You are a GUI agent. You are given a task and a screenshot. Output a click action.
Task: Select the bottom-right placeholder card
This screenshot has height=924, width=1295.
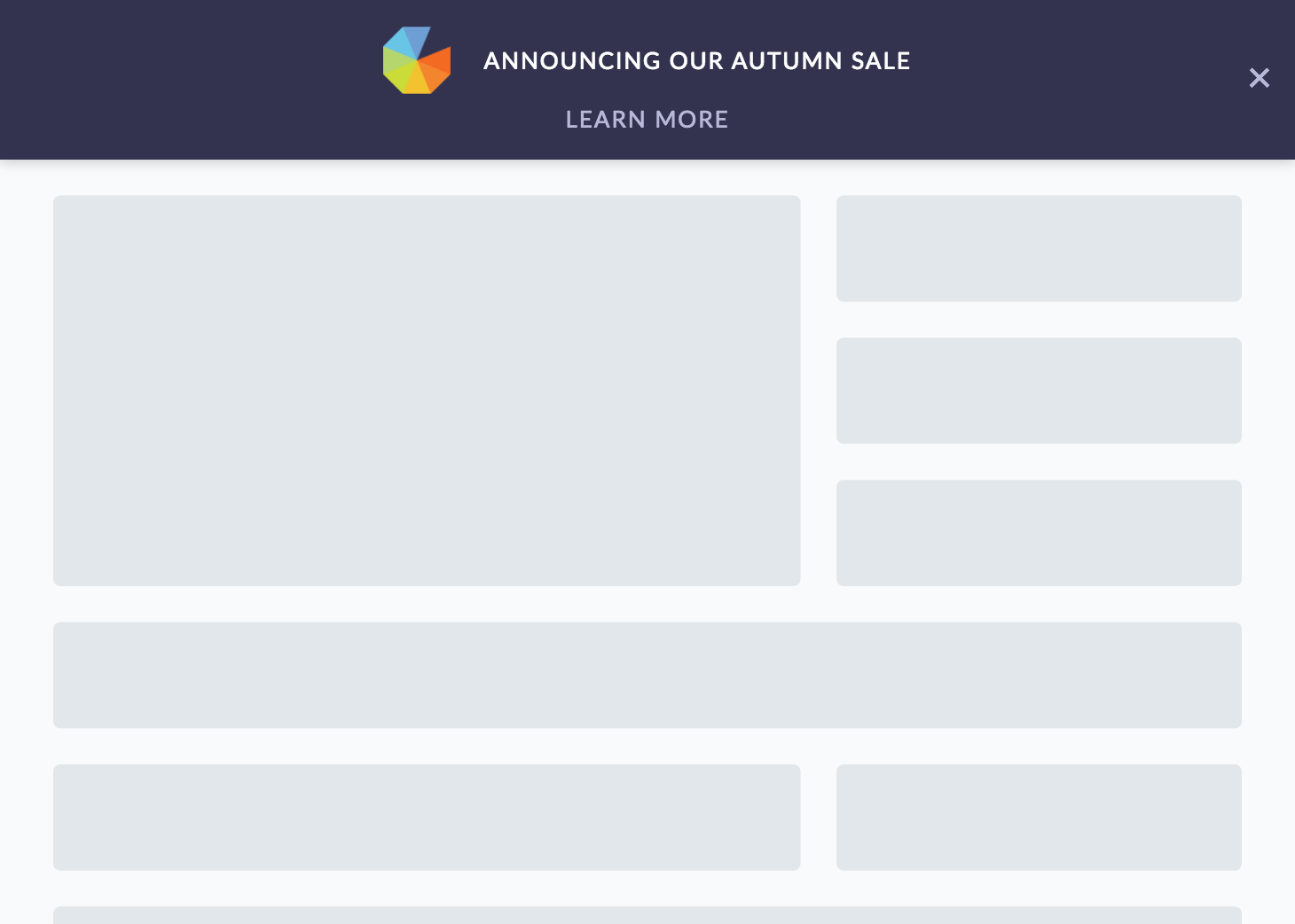click(1039, 817)
